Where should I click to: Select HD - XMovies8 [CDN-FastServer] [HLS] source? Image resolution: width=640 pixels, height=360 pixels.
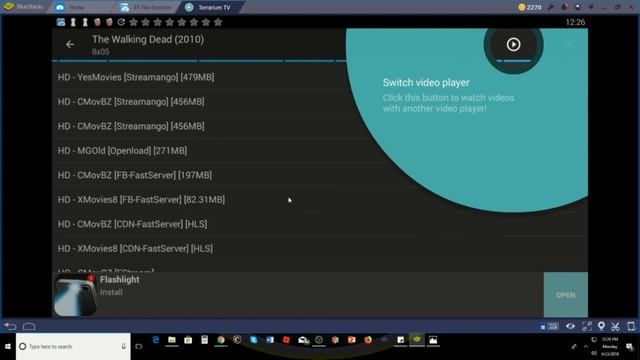(x=320, y=249)
